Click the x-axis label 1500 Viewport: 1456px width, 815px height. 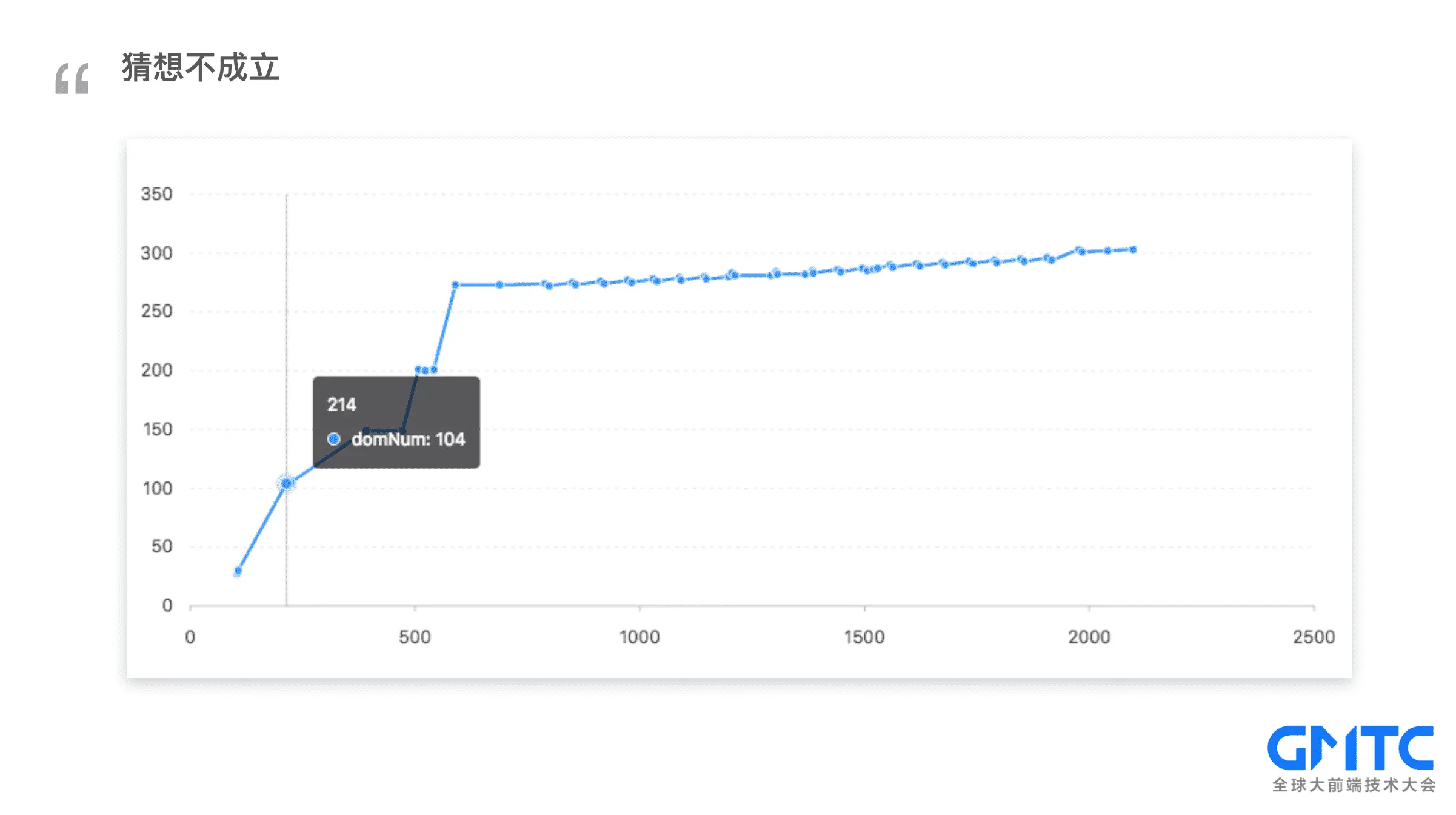864,637
